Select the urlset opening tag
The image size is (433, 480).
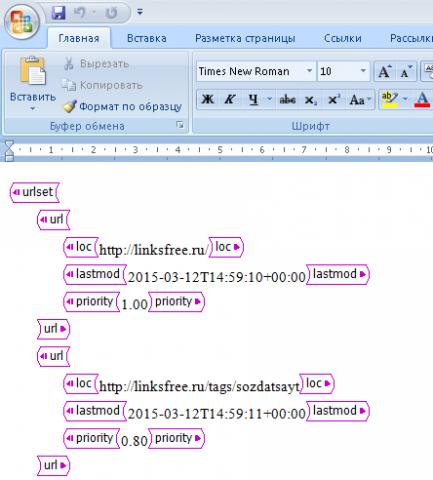pos(35,192)
